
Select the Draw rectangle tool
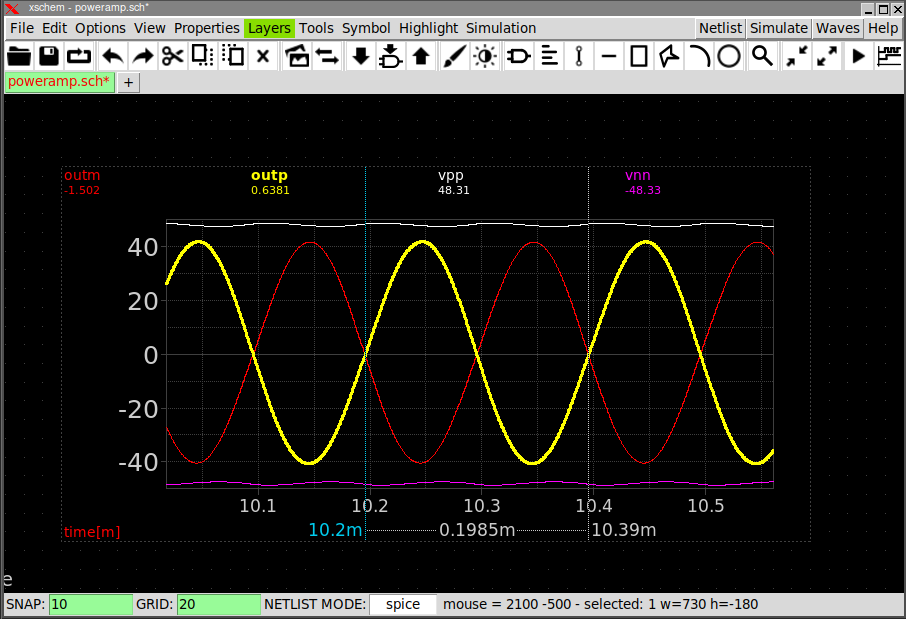pyautogui.click(x=639, y=56)
